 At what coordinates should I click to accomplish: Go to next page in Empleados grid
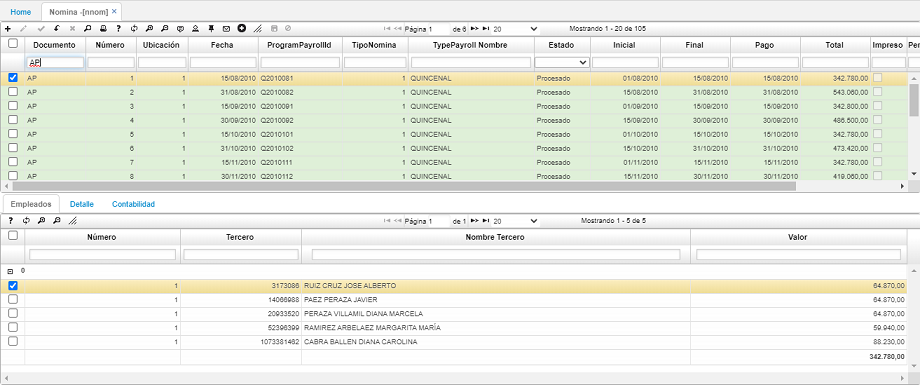475,221
